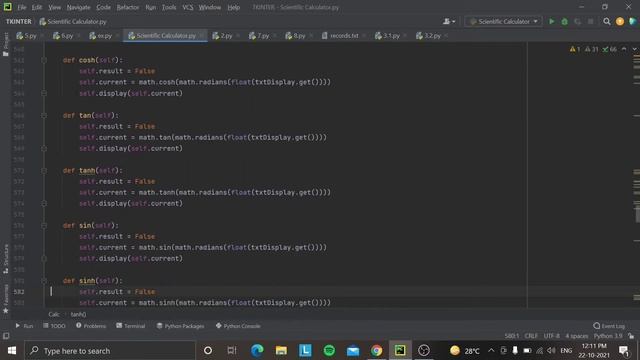Open Spotify from the taskbar
The height and width of the screenshot is (360, 640).
coord(329,351)
